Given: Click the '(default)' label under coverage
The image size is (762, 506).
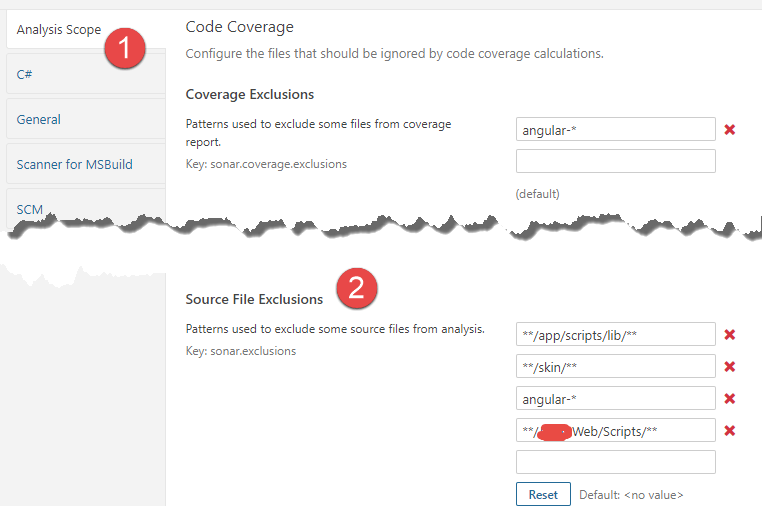Looking at the screenshot, I should coord(537,194).
